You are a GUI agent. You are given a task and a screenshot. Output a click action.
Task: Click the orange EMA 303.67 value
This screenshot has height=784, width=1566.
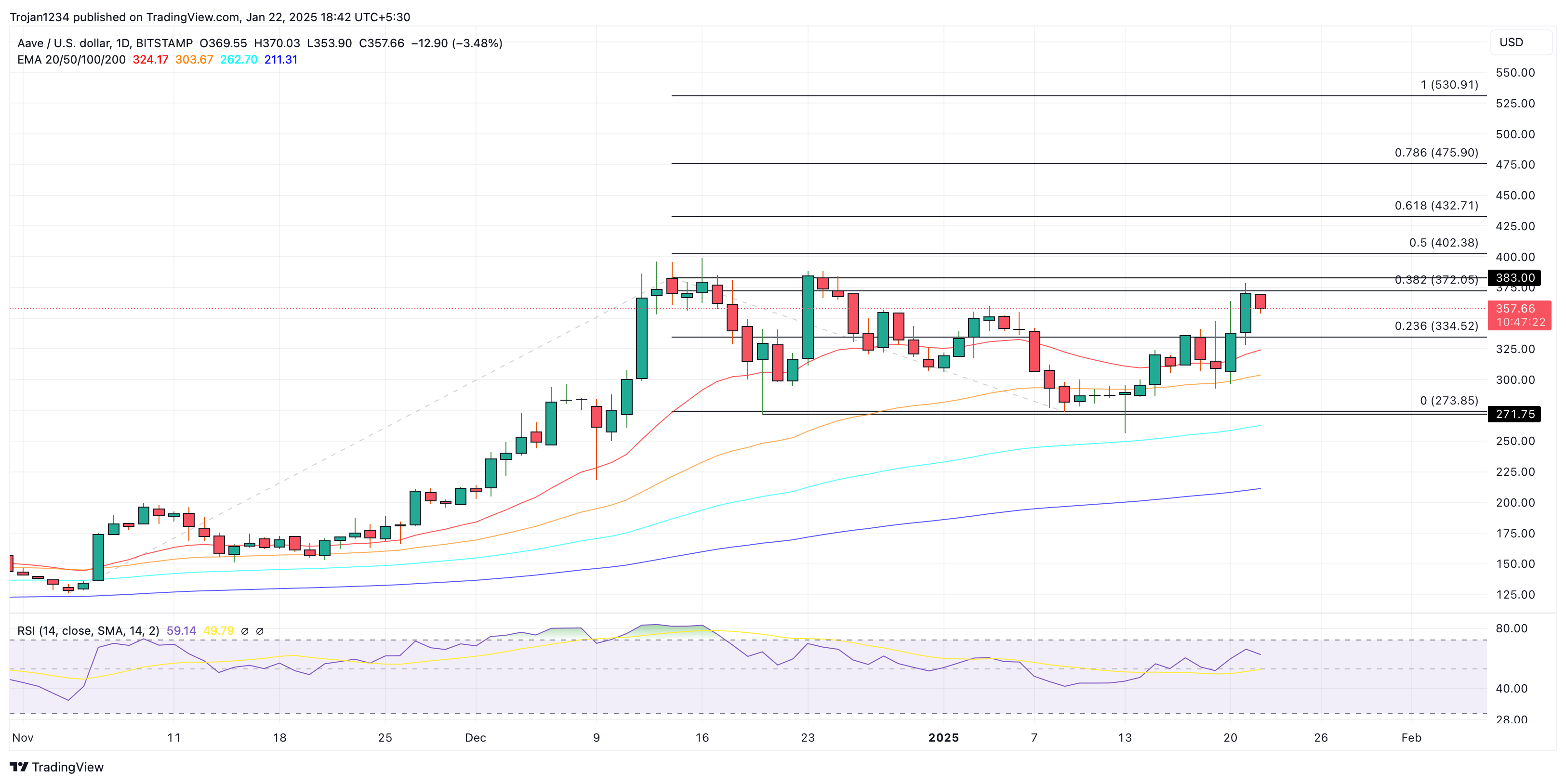click(194, 60)
